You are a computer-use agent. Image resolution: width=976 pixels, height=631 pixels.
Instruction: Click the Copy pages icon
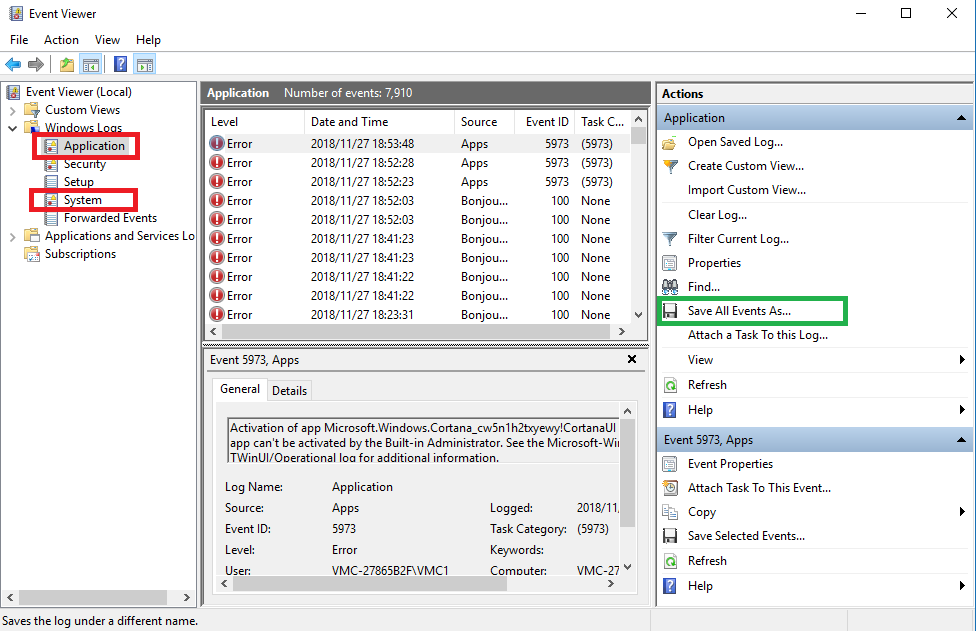click(670, 512)
